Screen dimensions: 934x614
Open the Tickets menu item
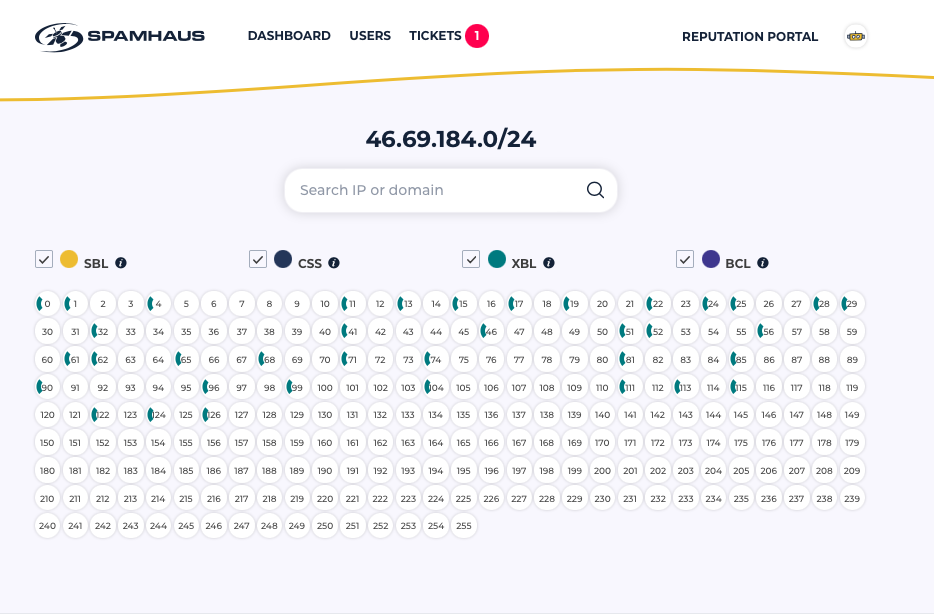point(435,36)
